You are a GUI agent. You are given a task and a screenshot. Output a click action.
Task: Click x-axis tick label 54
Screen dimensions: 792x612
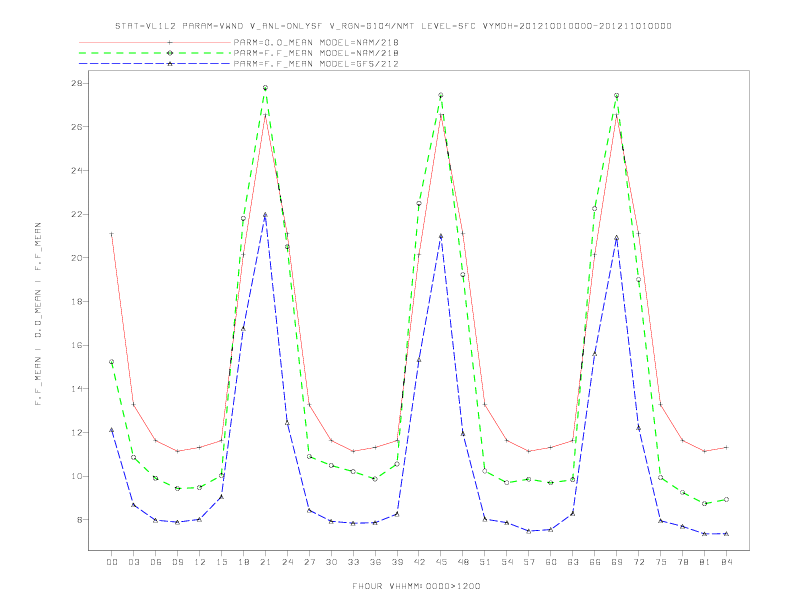tap(507, 562)
